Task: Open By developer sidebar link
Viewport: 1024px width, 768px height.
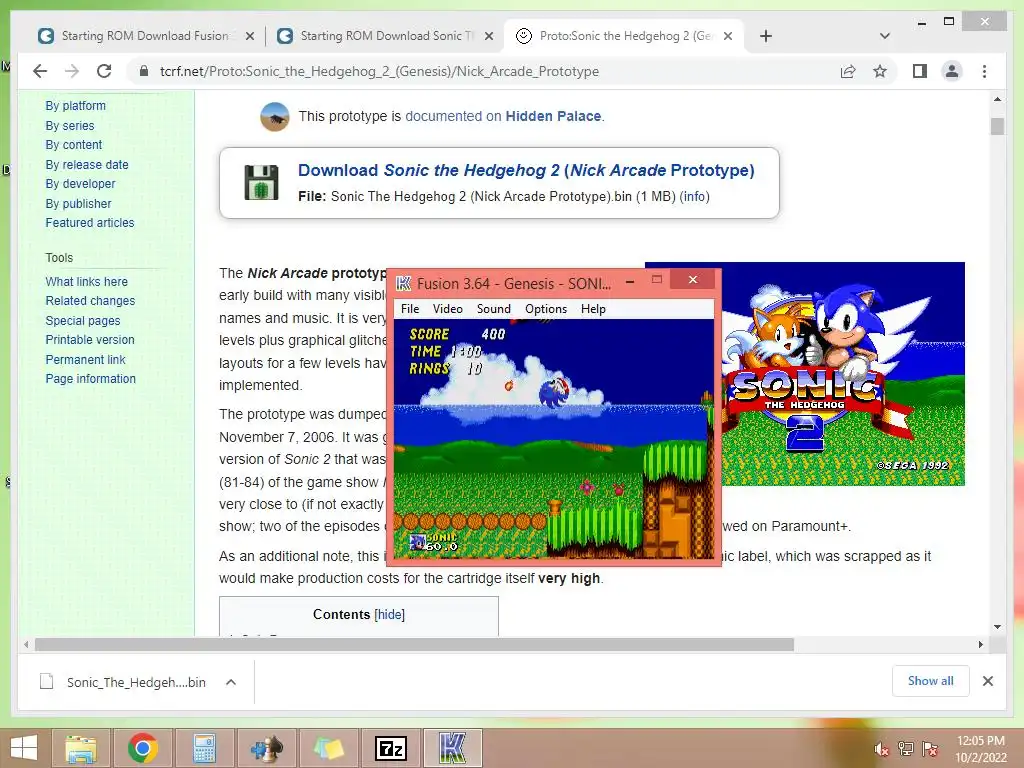Action: 80,184
